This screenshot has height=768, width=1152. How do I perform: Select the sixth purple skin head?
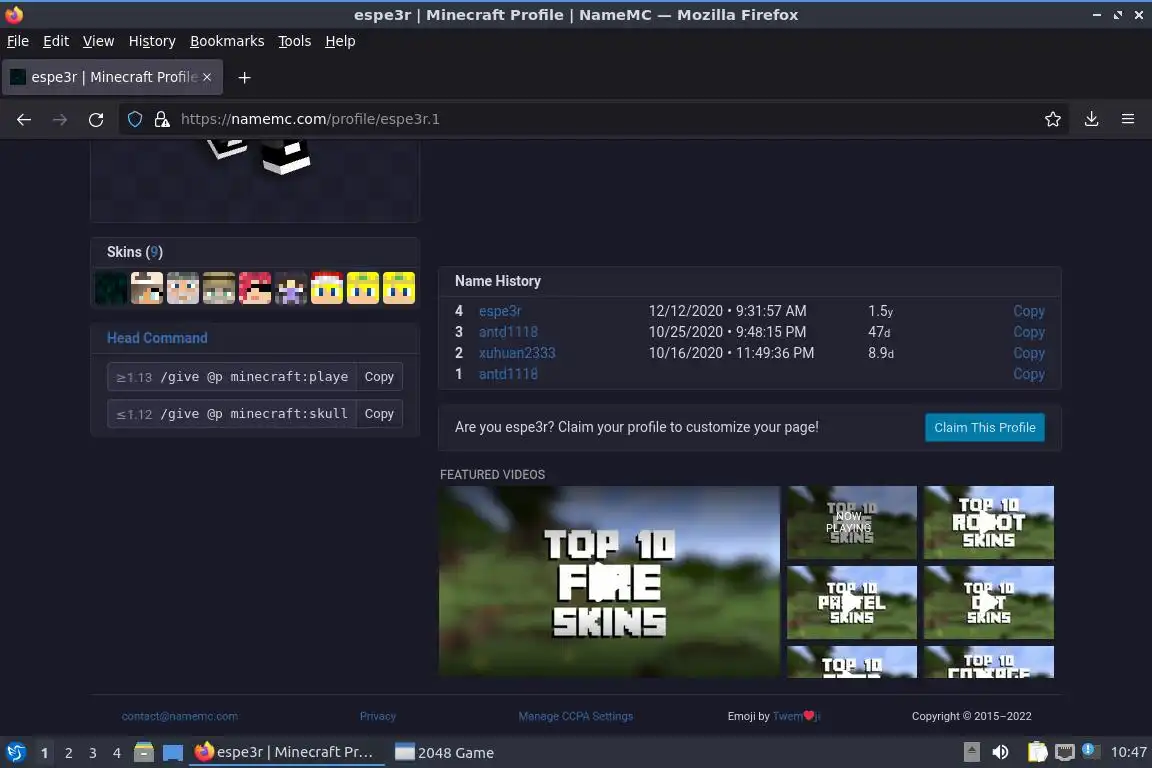click(291, 288)
